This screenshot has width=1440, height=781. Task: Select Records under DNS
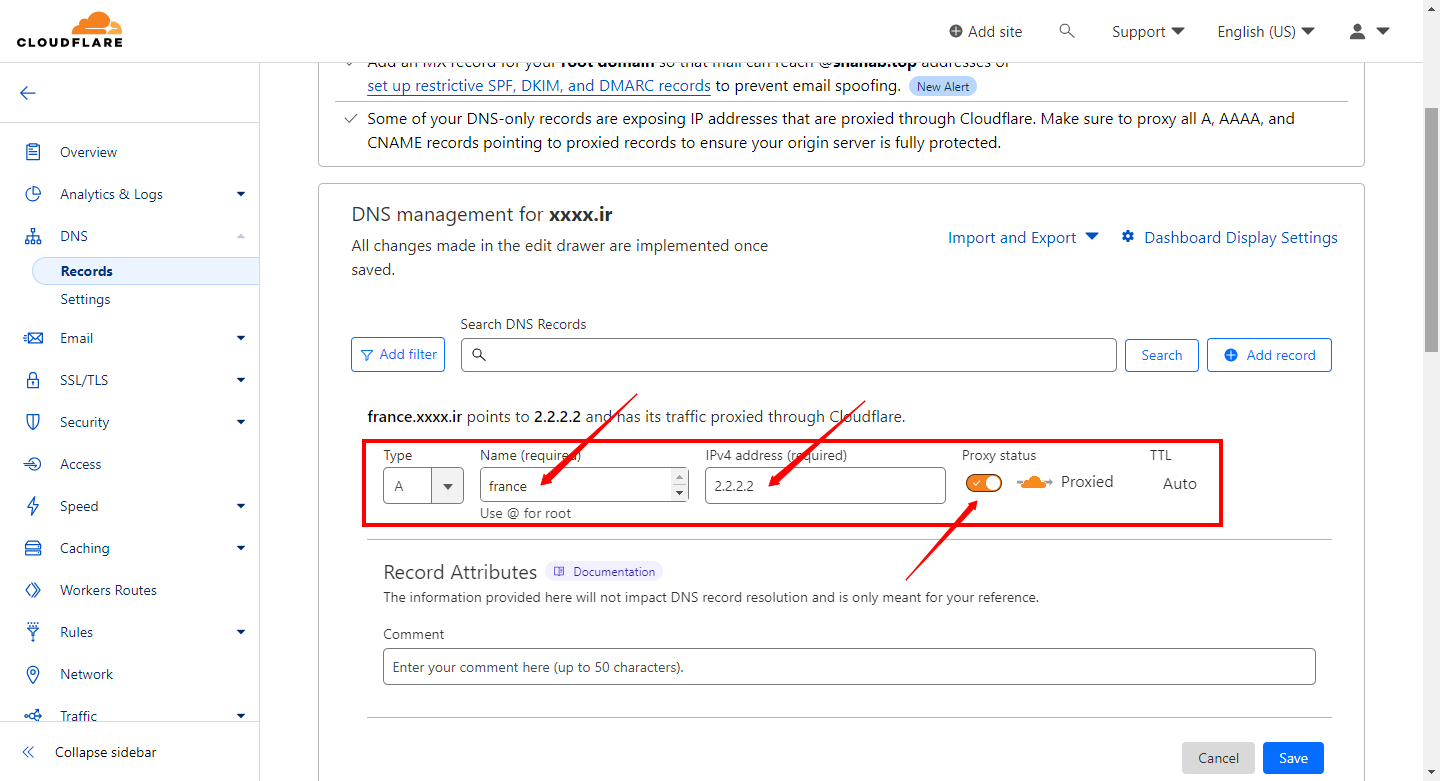click(146, 271)
